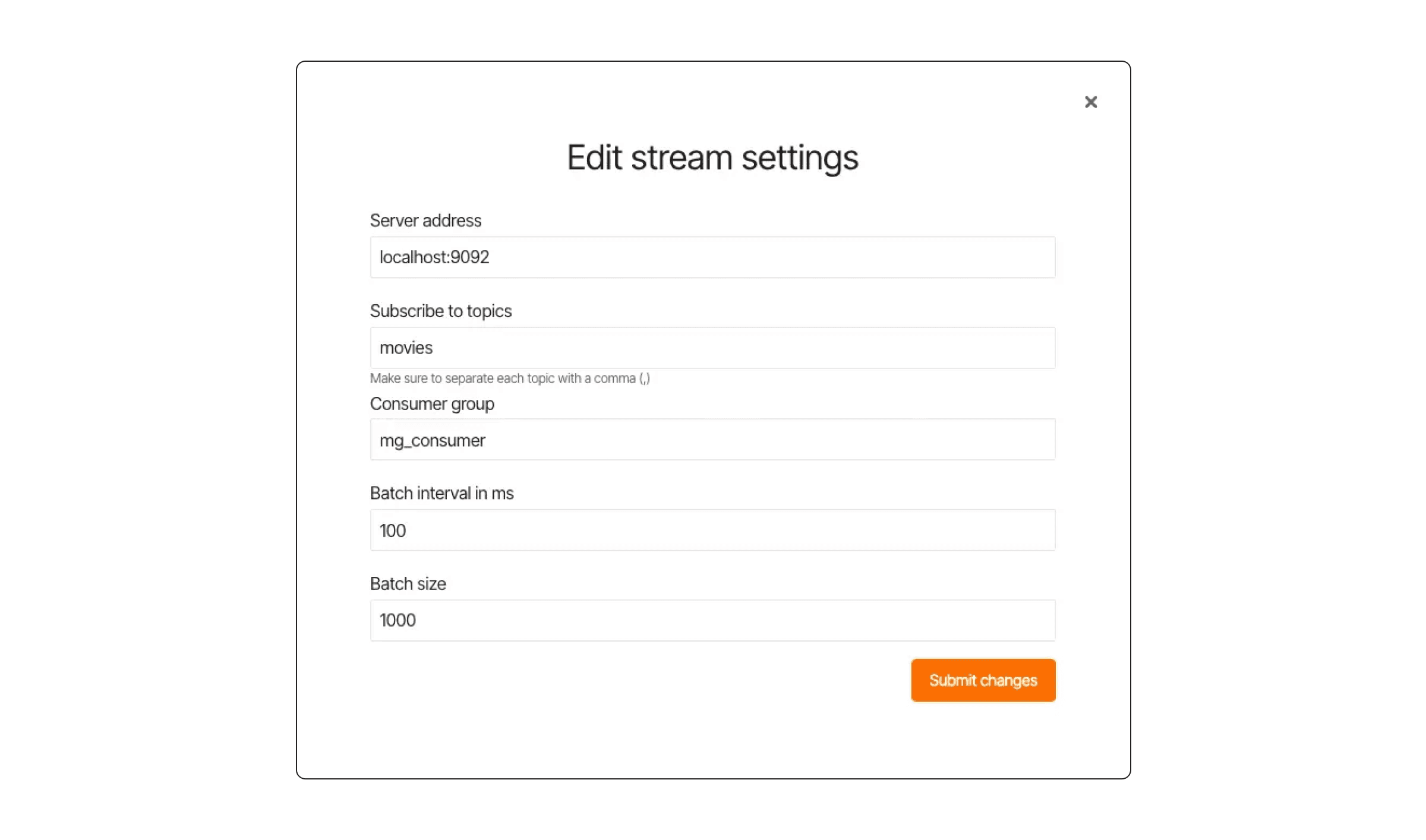
Task: Click the 'Batch interval in ms' label
Action: [x=441, y=493]
